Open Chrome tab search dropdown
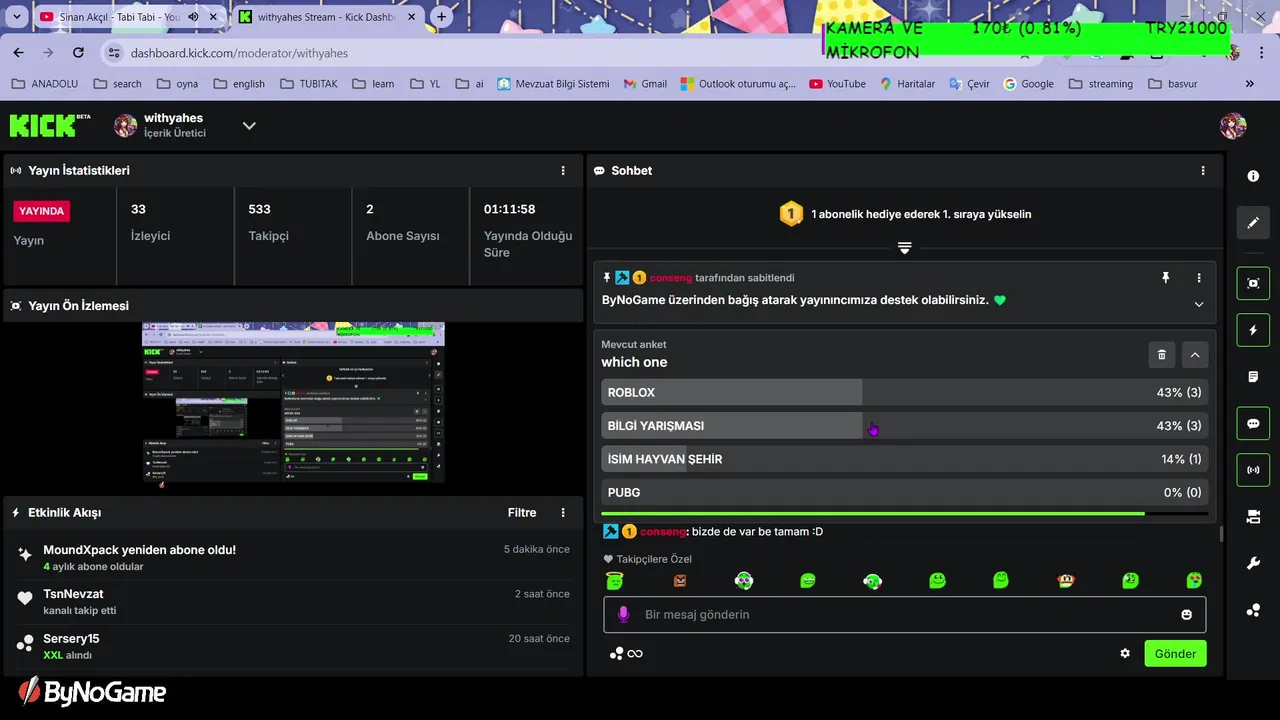This screenshot has height=720, width=1280. coord(16,17)
